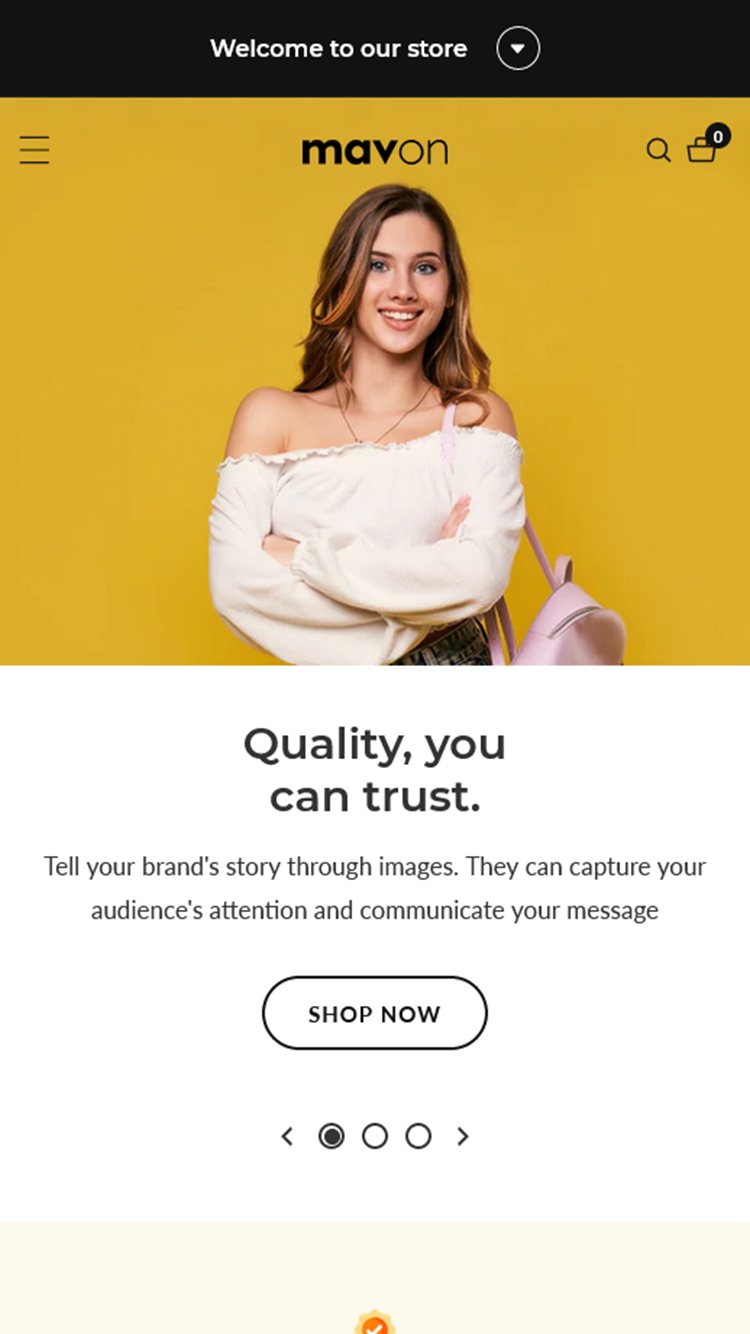Click the mavon logo

click(x=375, y=151)
